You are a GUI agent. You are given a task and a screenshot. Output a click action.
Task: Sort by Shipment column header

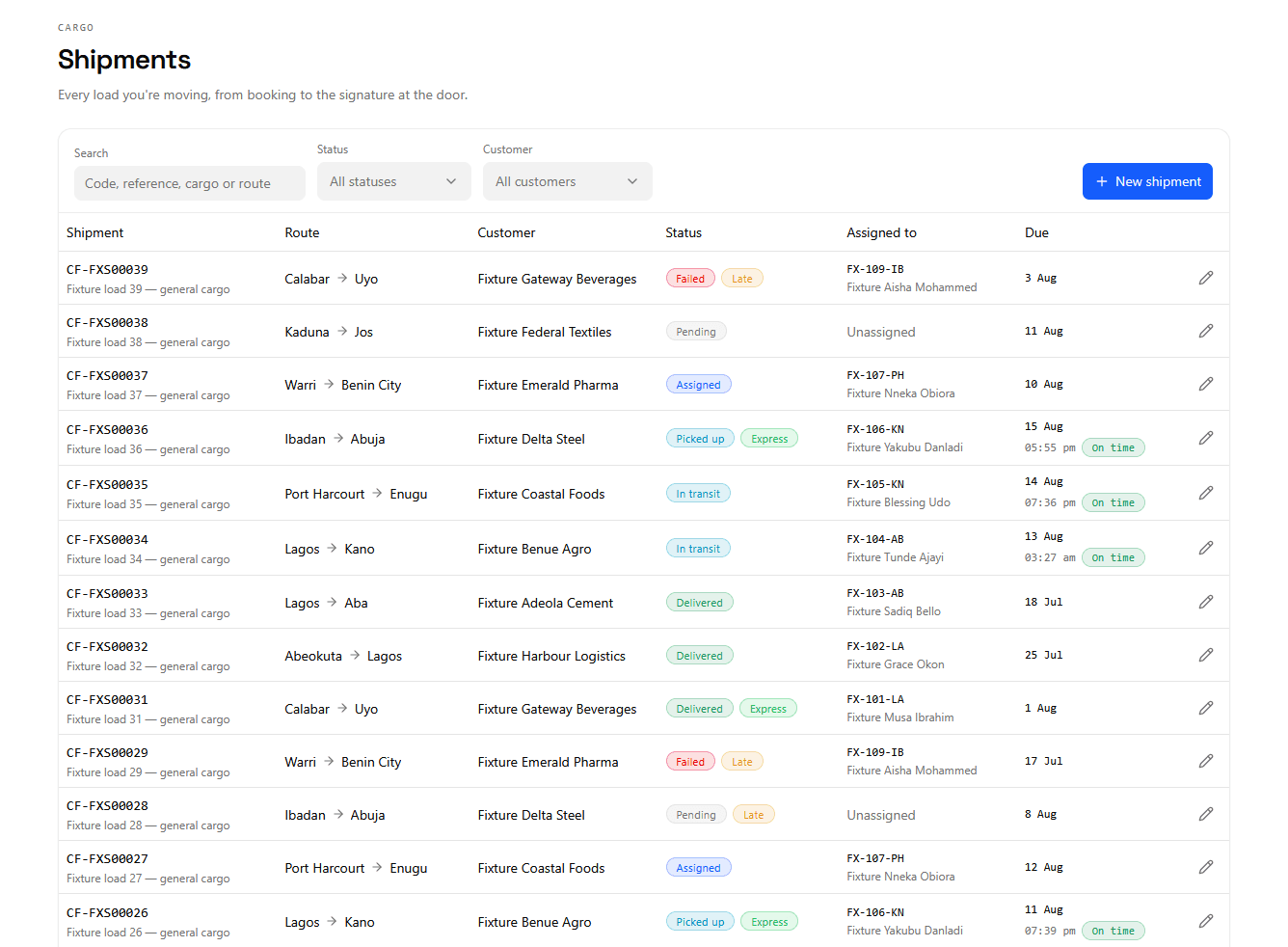coord(94,232)
